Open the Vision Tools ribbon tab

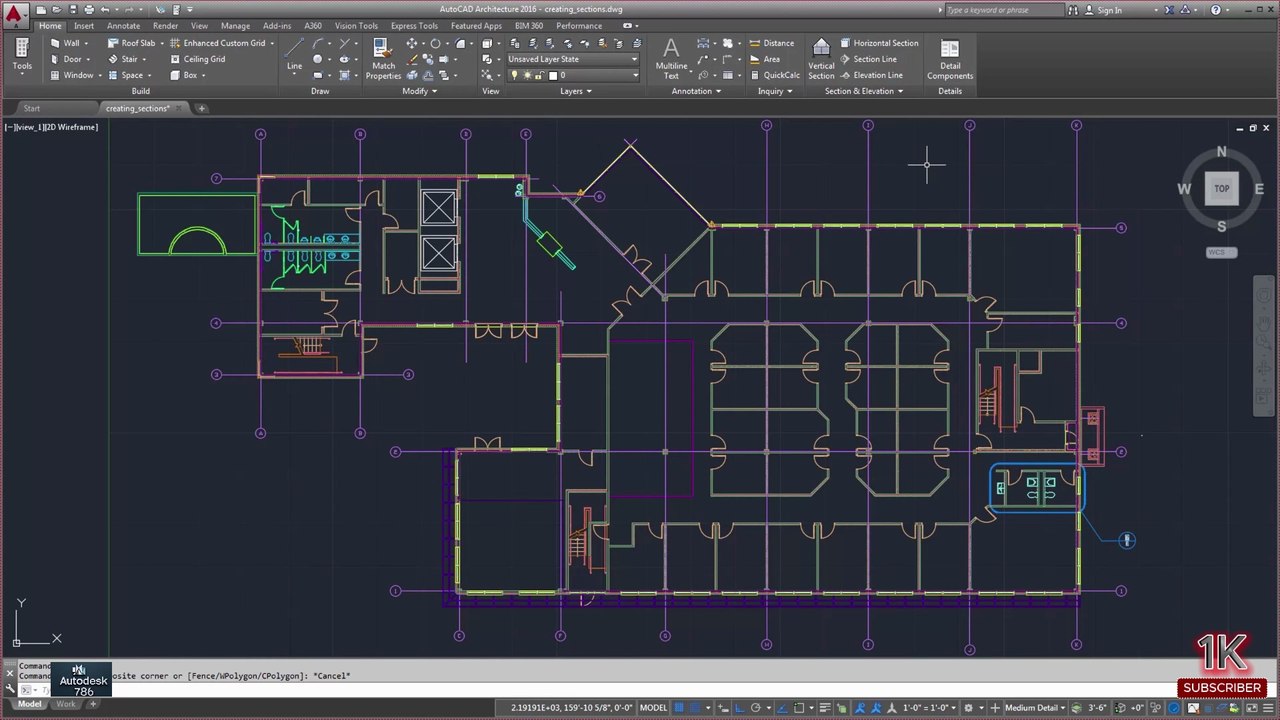(x=356, y=25)
